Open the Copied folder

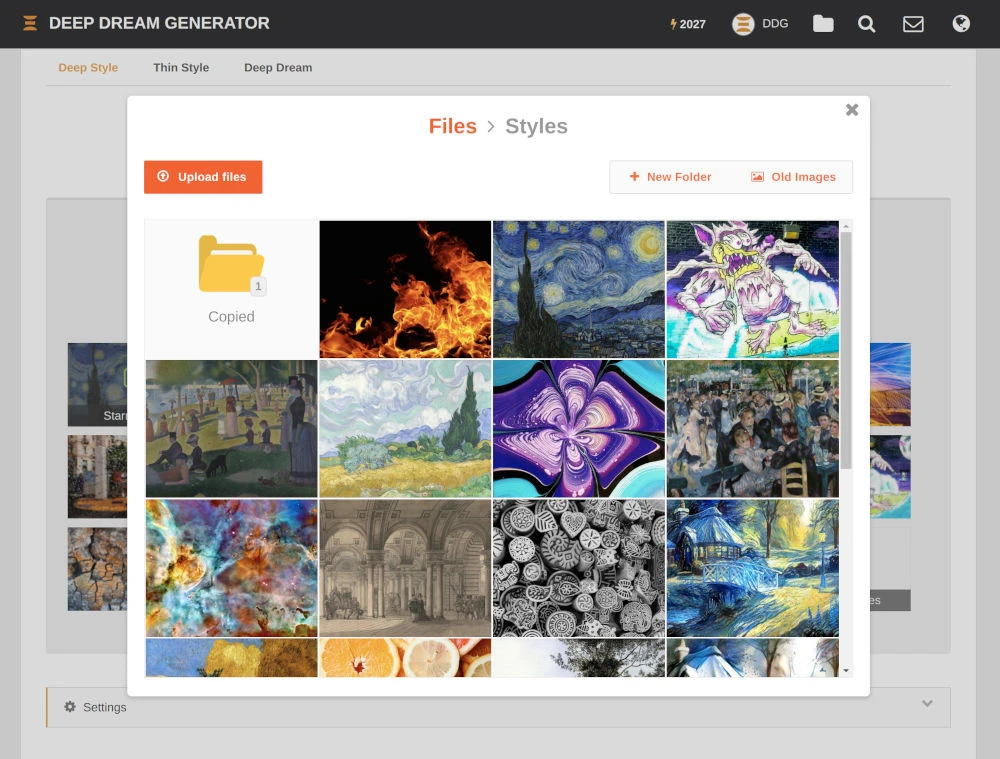tap(232, 289)
